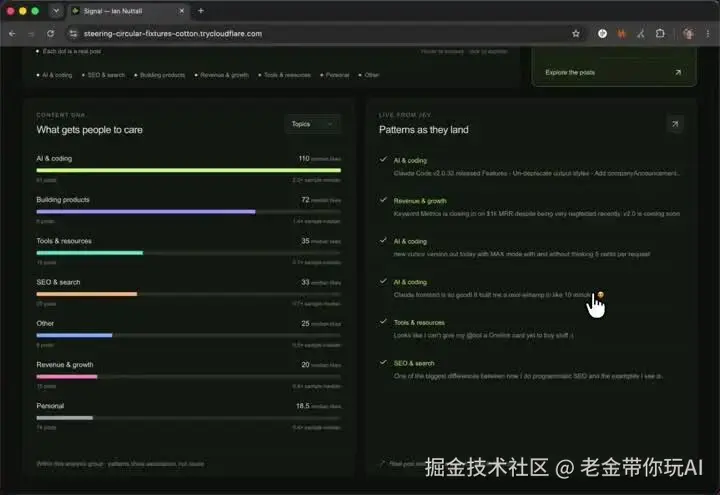Image resolution: width=720 pixels, height=495 pixels.
Task: Click the arrow icon in Patterns as they land
Action: [x=675, y=124]
